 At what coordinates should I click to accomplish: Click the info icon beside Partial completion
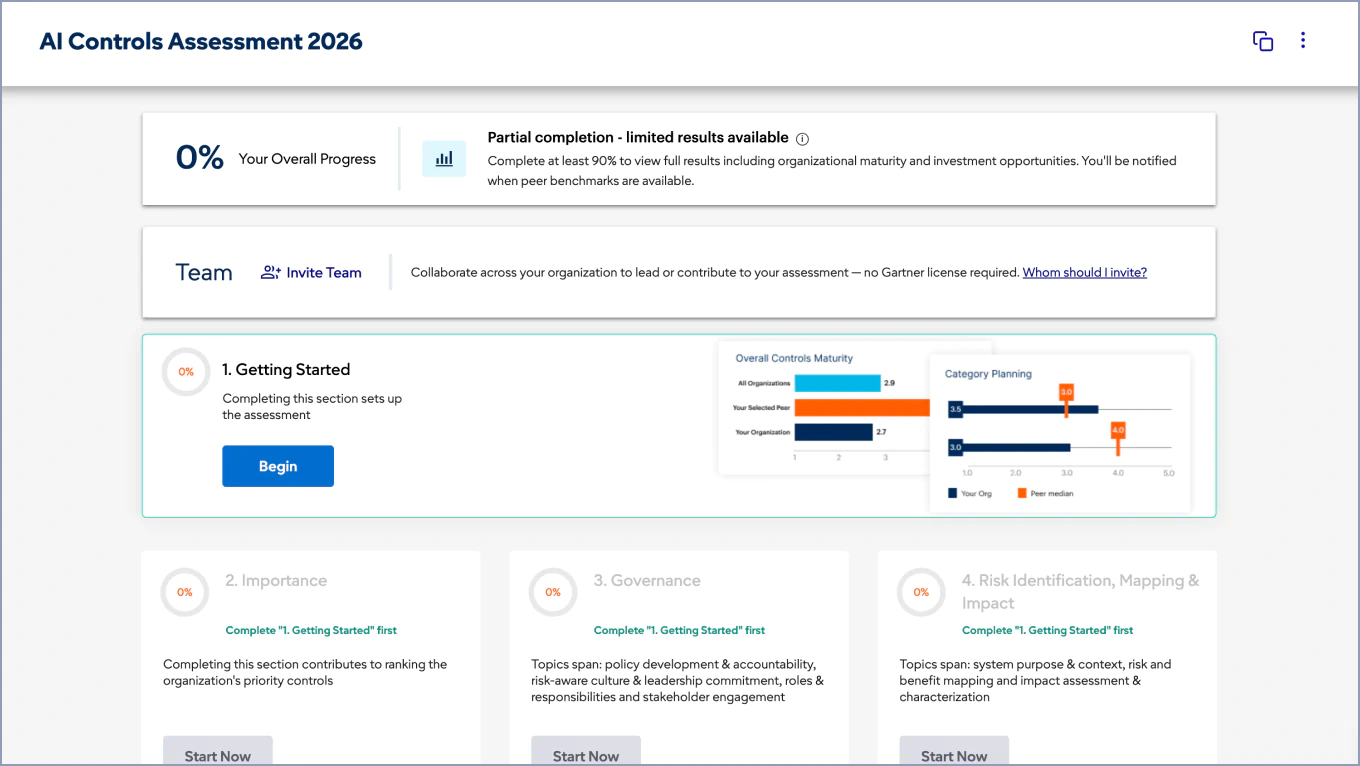tap(802, 139)
